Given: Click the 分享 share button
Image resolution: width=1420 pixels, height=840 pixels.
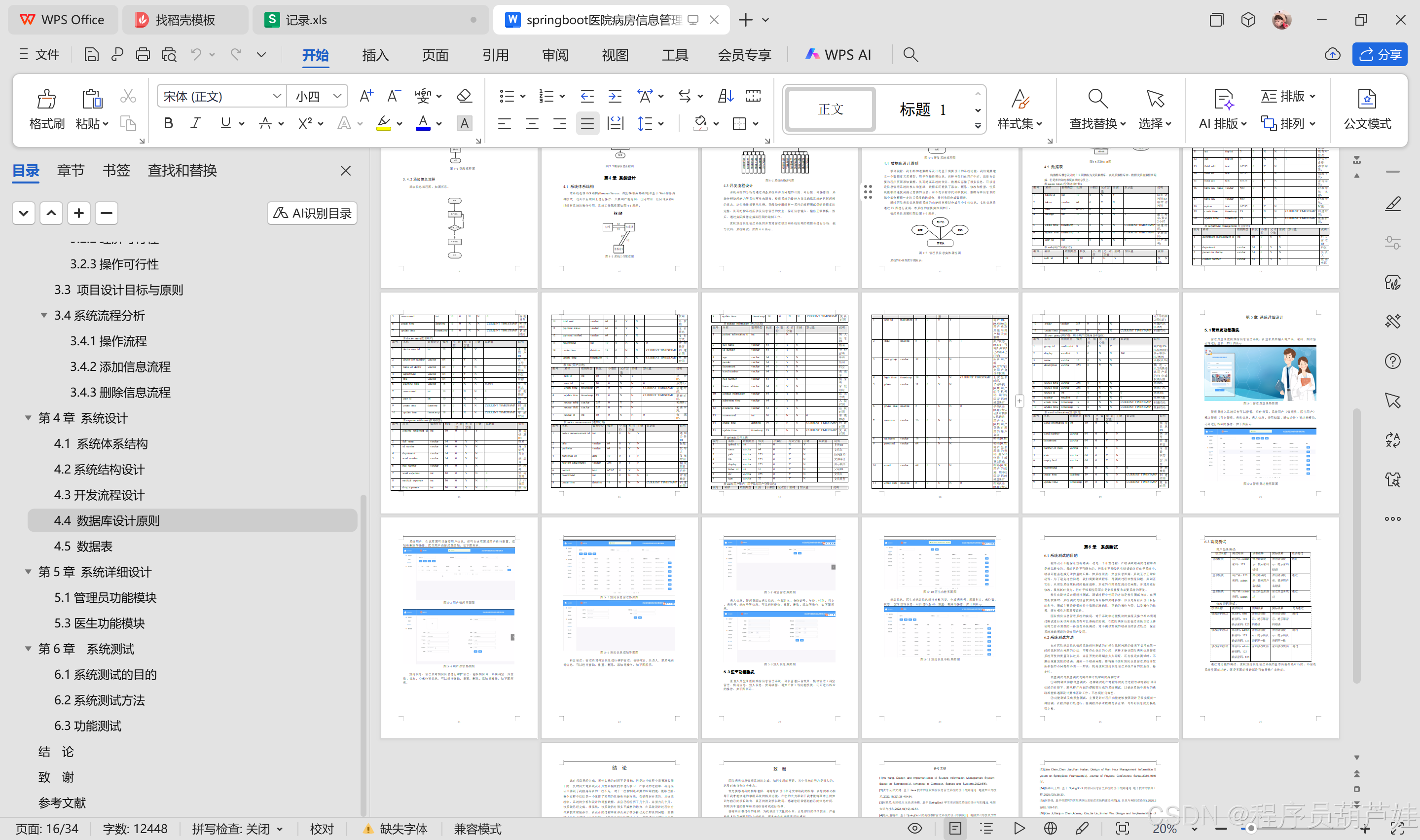Looking at the screenshot, I should pos(1379,54).
